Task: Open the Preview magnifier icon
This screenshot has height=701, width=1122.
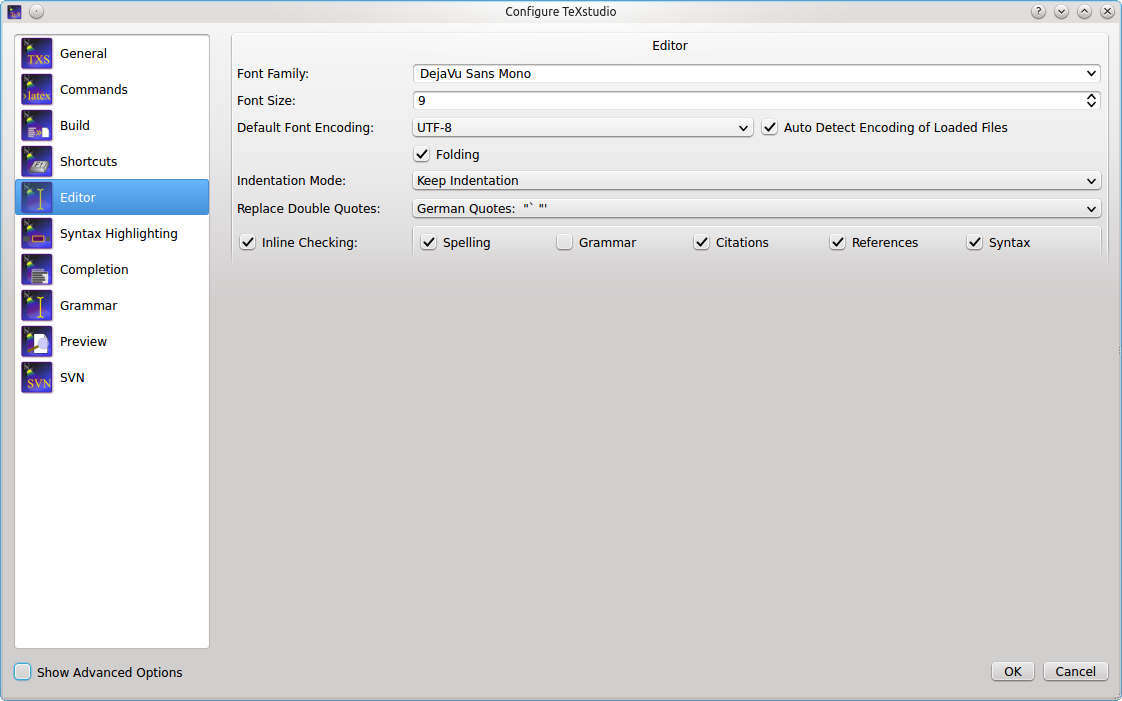Action: (x=36, y=341)
